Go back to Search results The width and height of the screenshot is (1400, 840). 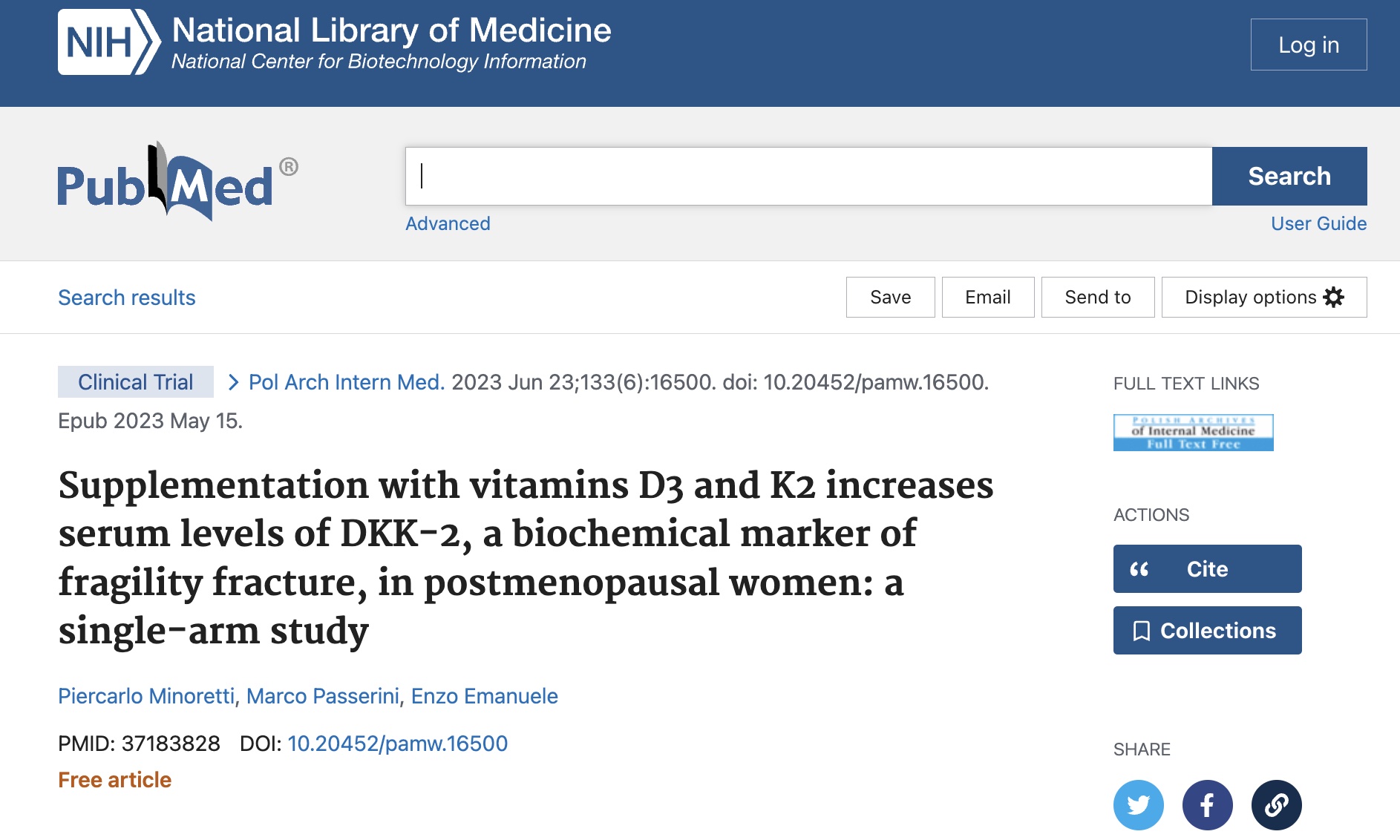click(x=127, y=298)
